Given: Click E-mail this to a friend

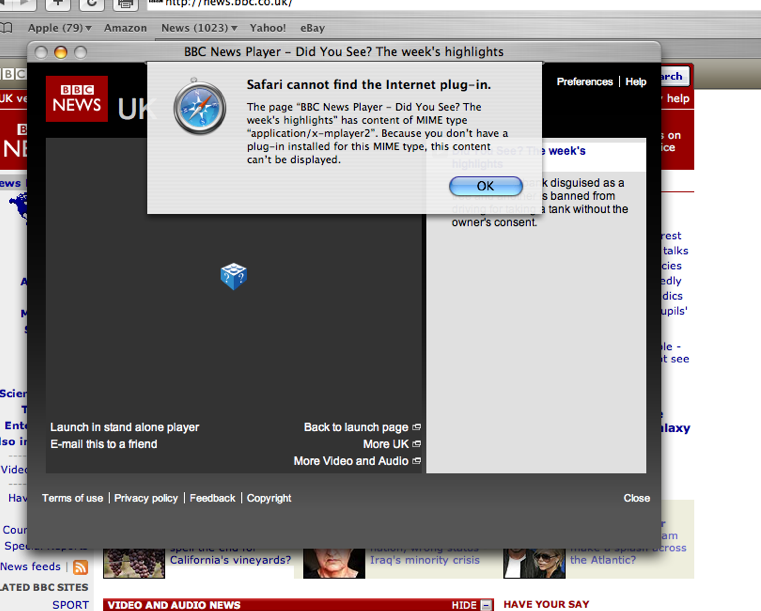Looking at the screenshot, I should point(104,444).
